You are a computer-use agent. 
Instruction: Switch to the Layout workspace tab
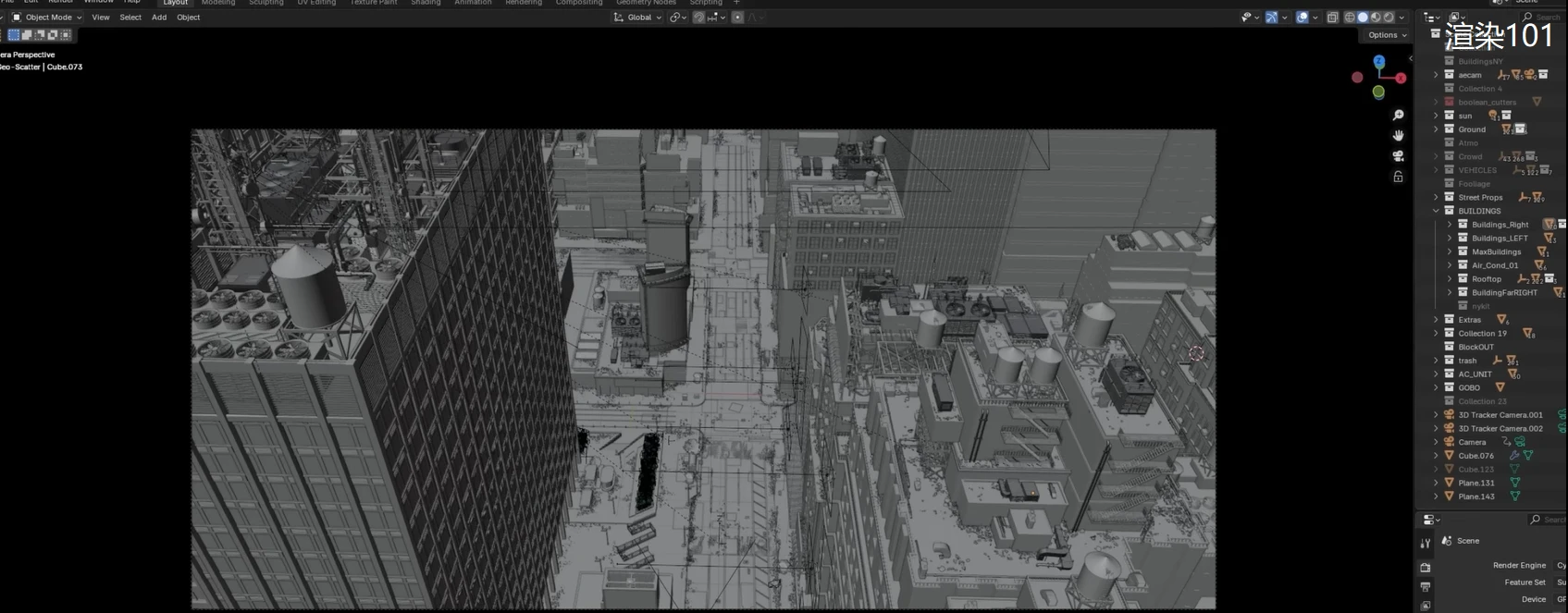[176, 3]
